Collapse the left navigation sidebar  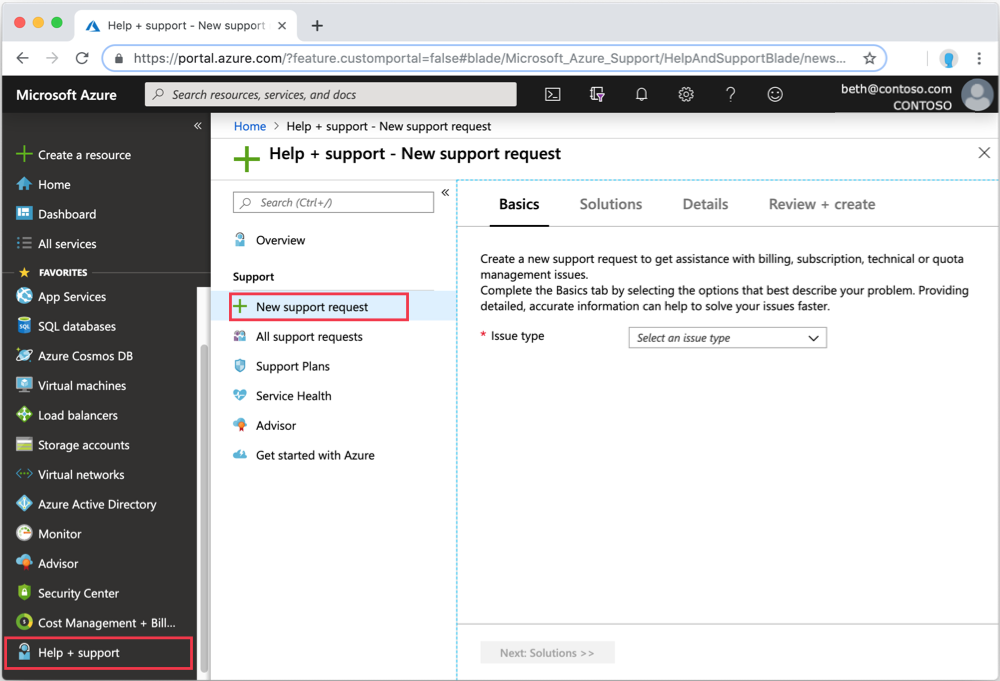click(197, 126)
